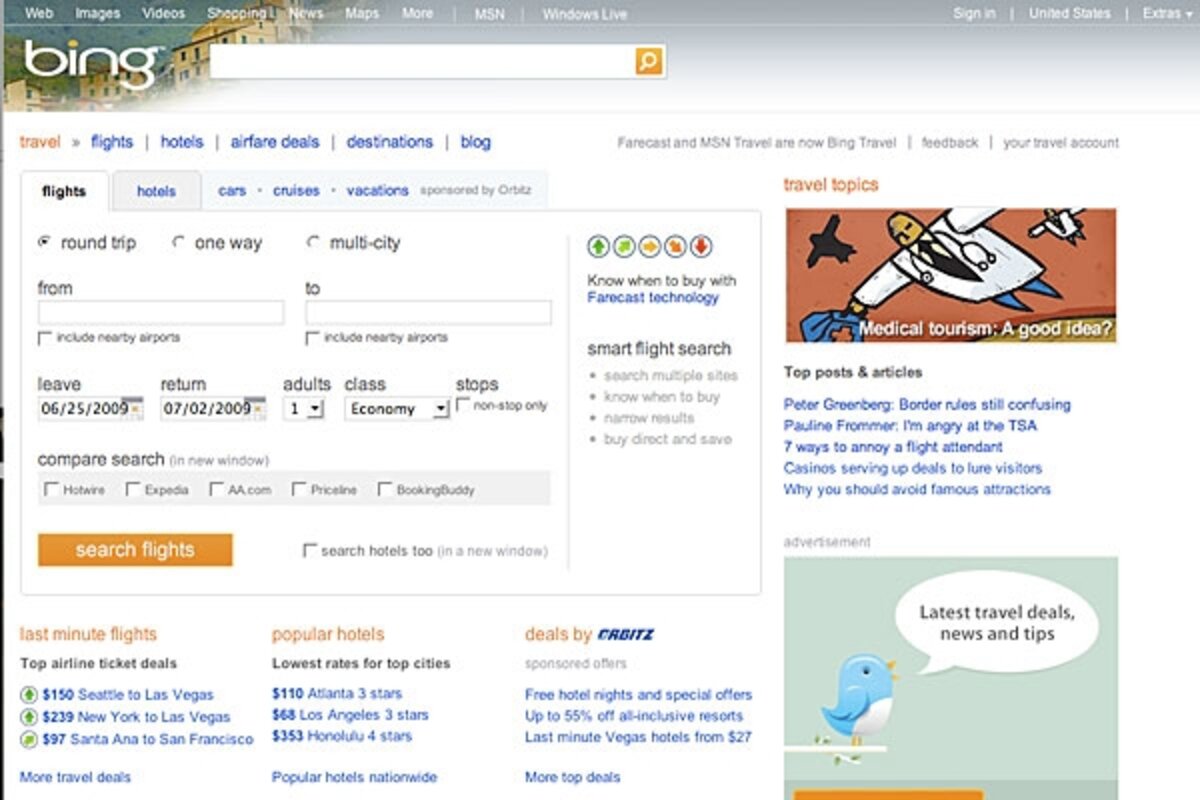Image resolution: width=1200 pixels, height=800 pixels.
Task: Select the round trip radio button
Action: pyautogui.click(x=44, y=243)
